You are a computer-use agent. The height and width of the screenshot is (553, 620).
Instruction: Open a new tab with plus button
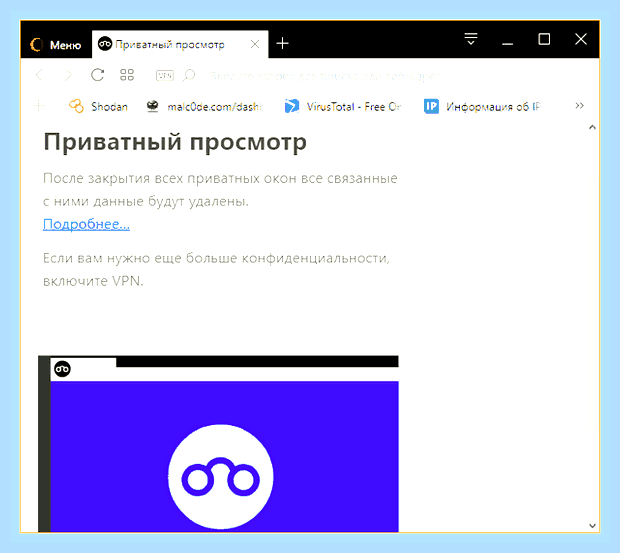click(282, 43)
